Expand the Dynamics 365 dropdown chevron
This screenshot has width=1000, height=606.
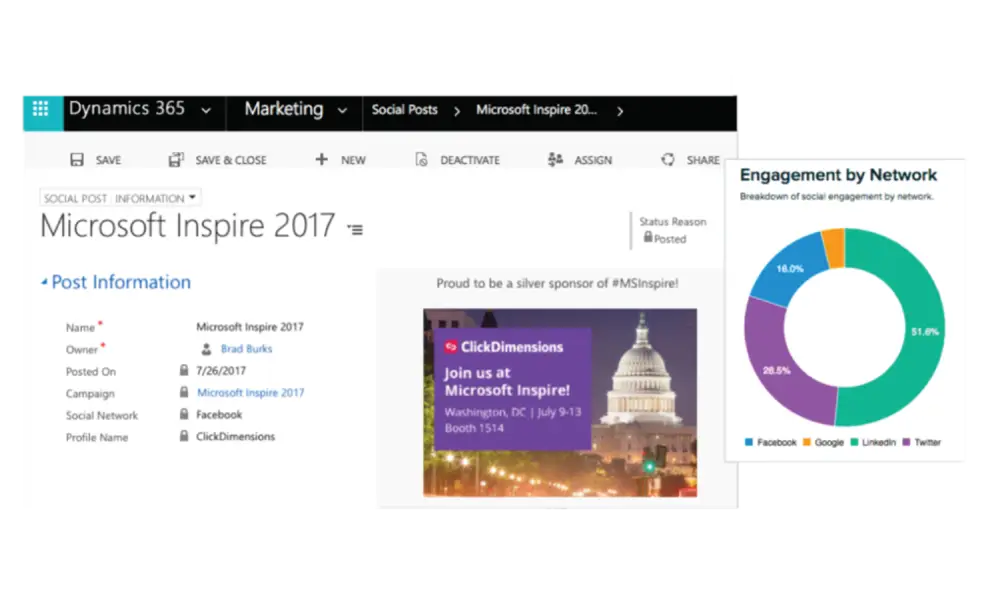(x=206, y=111)
